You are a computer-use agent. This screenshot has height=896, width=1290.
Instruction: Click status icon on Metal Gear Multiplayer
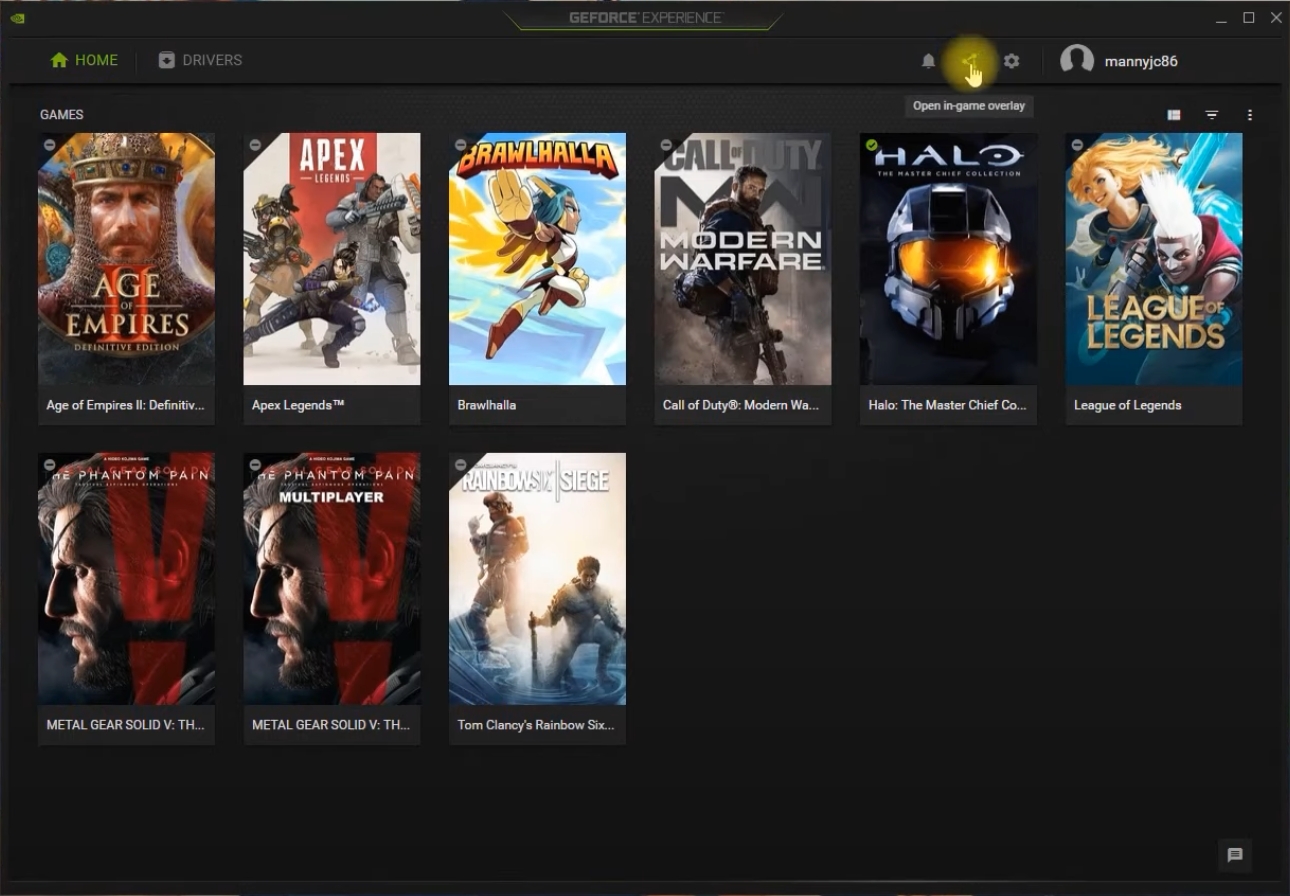(x=255, y=465)
